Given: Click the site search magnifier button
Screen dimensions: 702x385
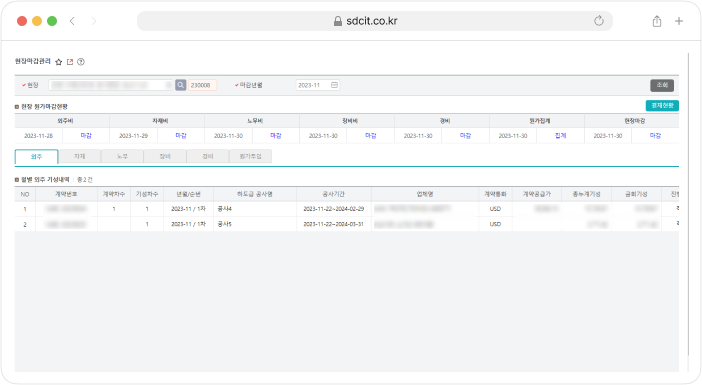Looking at the screenshot, I should pos(180,85).
